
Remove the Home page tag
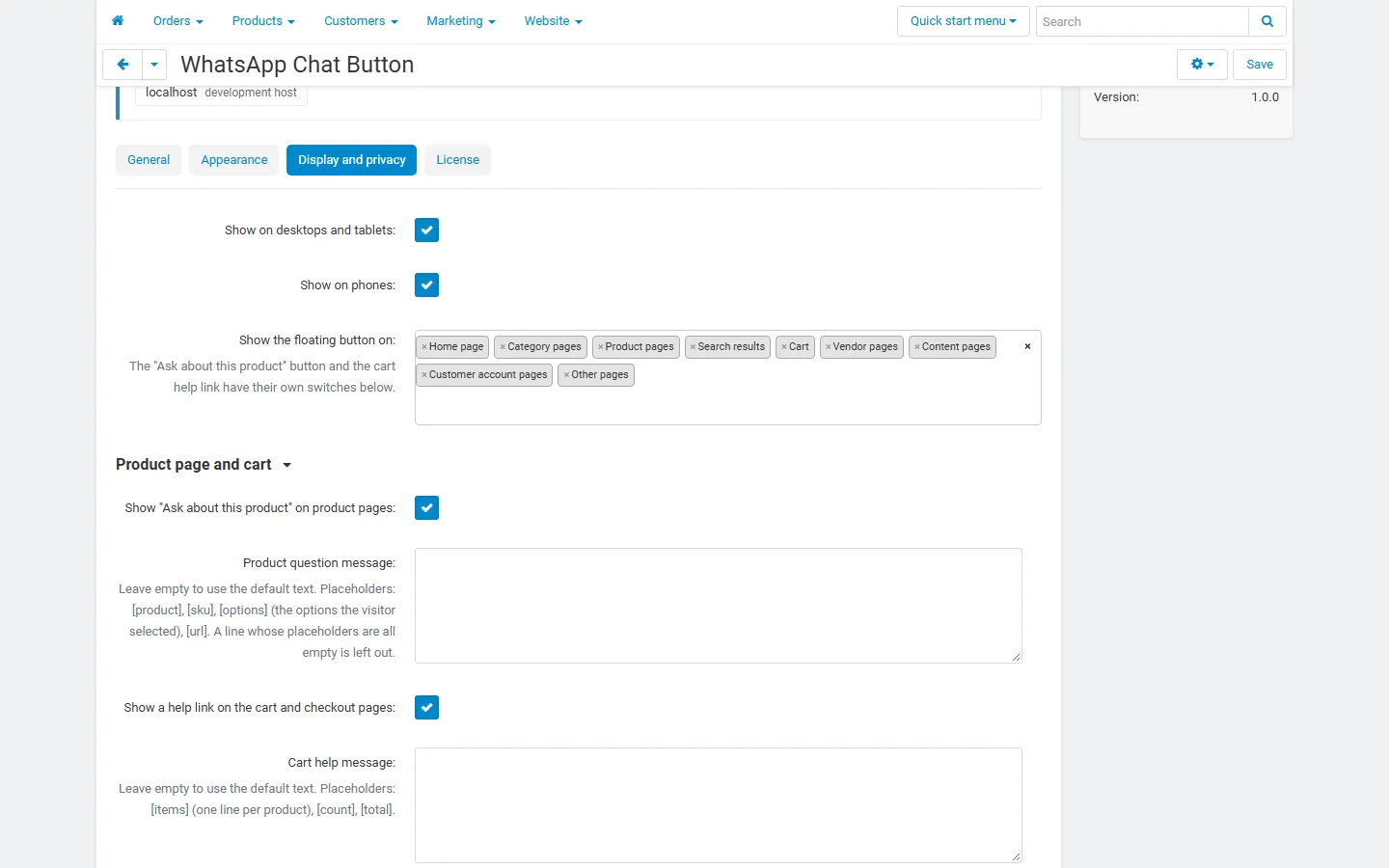click(423, 347)
